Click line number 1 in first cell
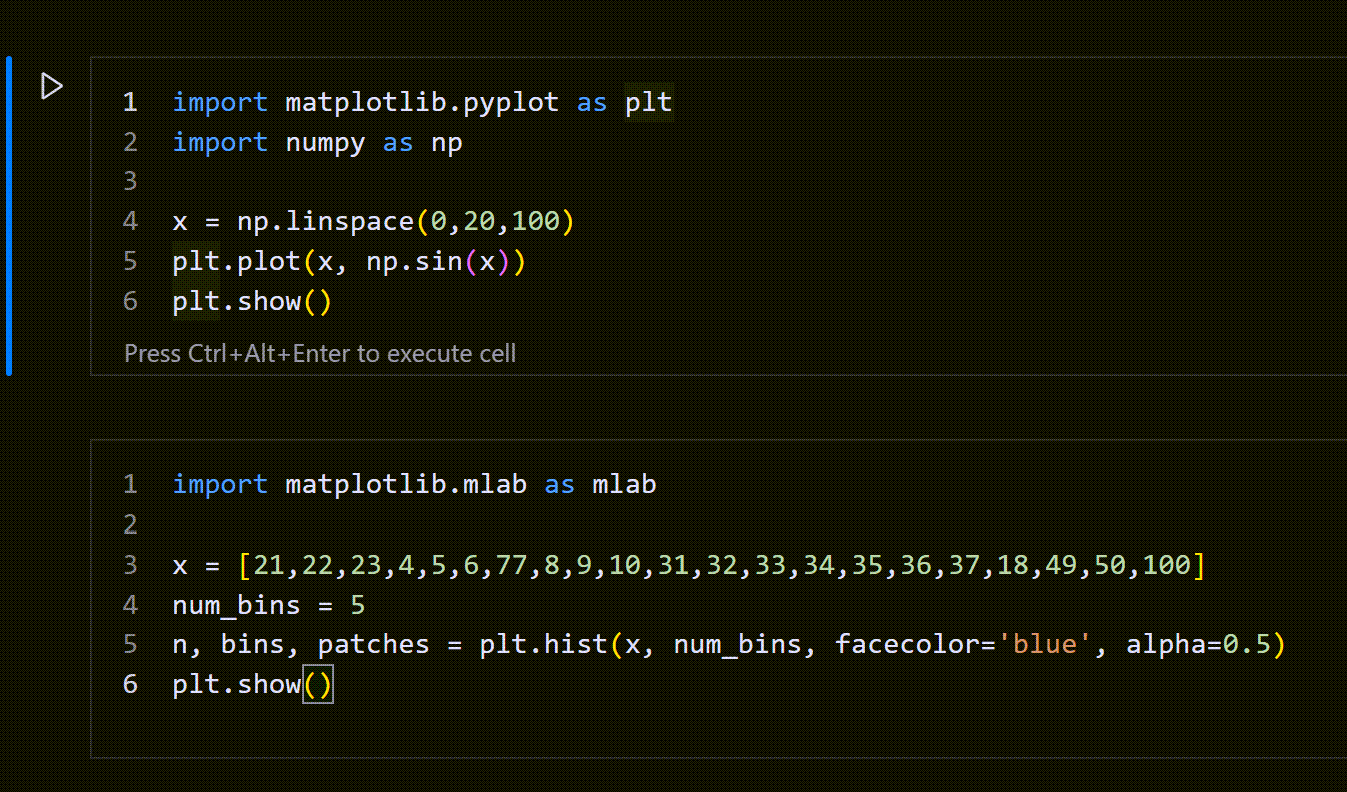This screenshot has height=792, width=1347. (130, 102)
